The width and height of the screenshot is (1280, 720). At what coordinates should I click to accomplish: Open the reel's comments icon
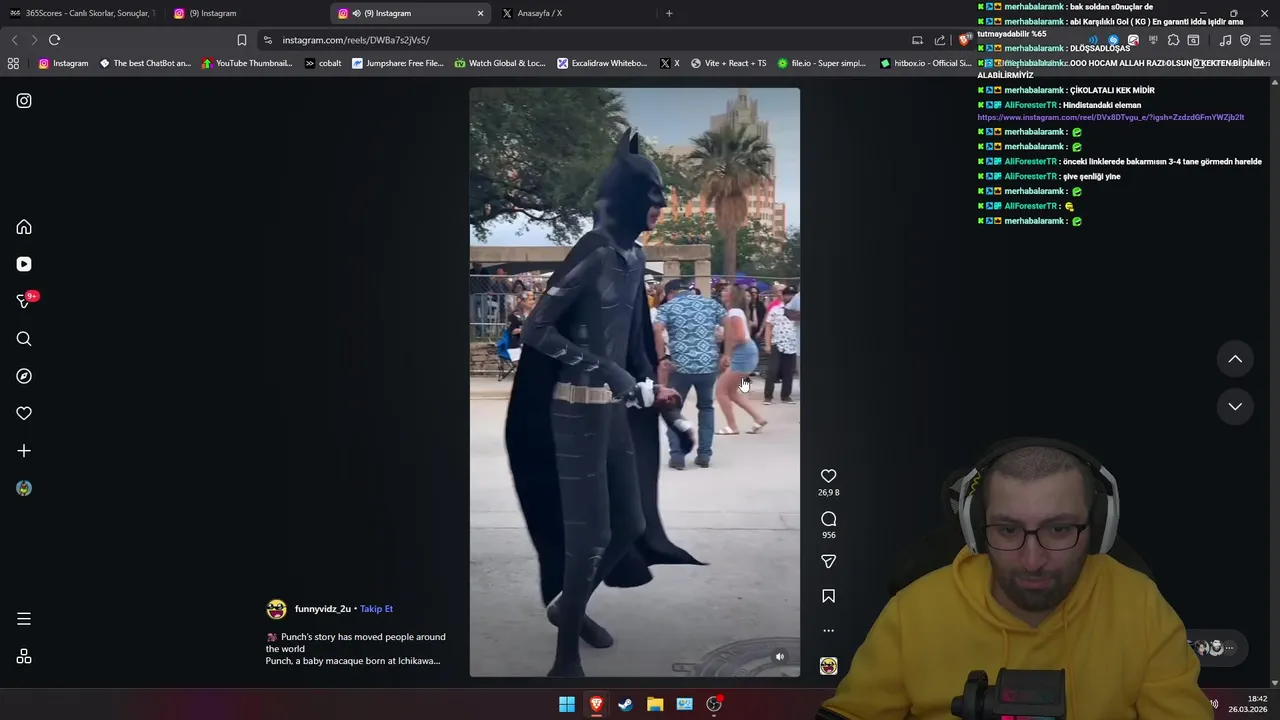click(x=828, y=519)
